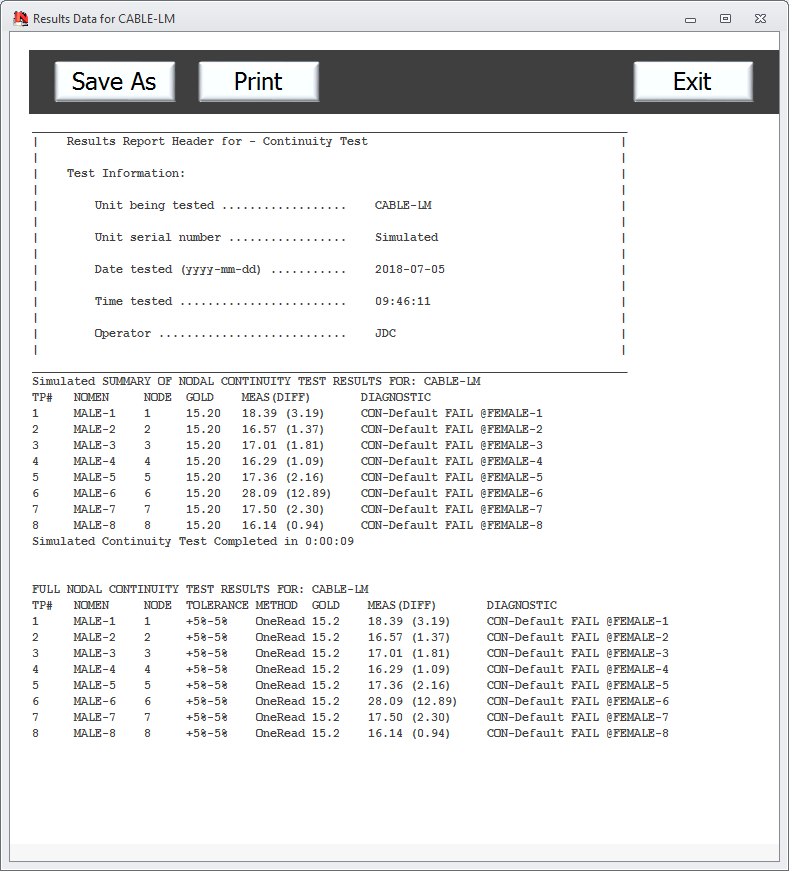This screenshot has height=871, width=789.
Task: Select the operator name JDC
Action: [385, 334]
